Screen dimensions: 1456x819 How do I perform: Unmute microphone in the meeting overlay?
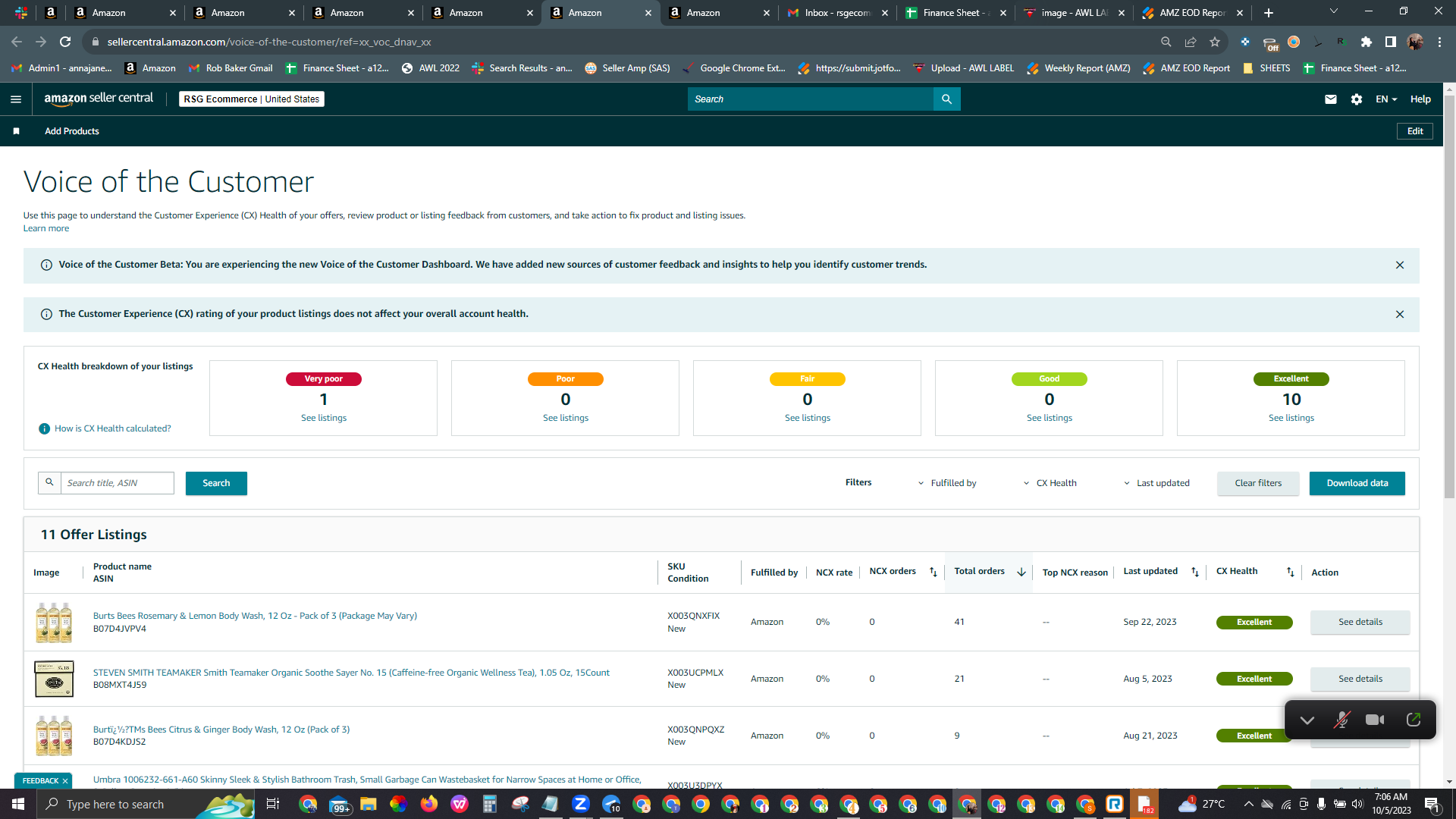[x=1341, y=720]
